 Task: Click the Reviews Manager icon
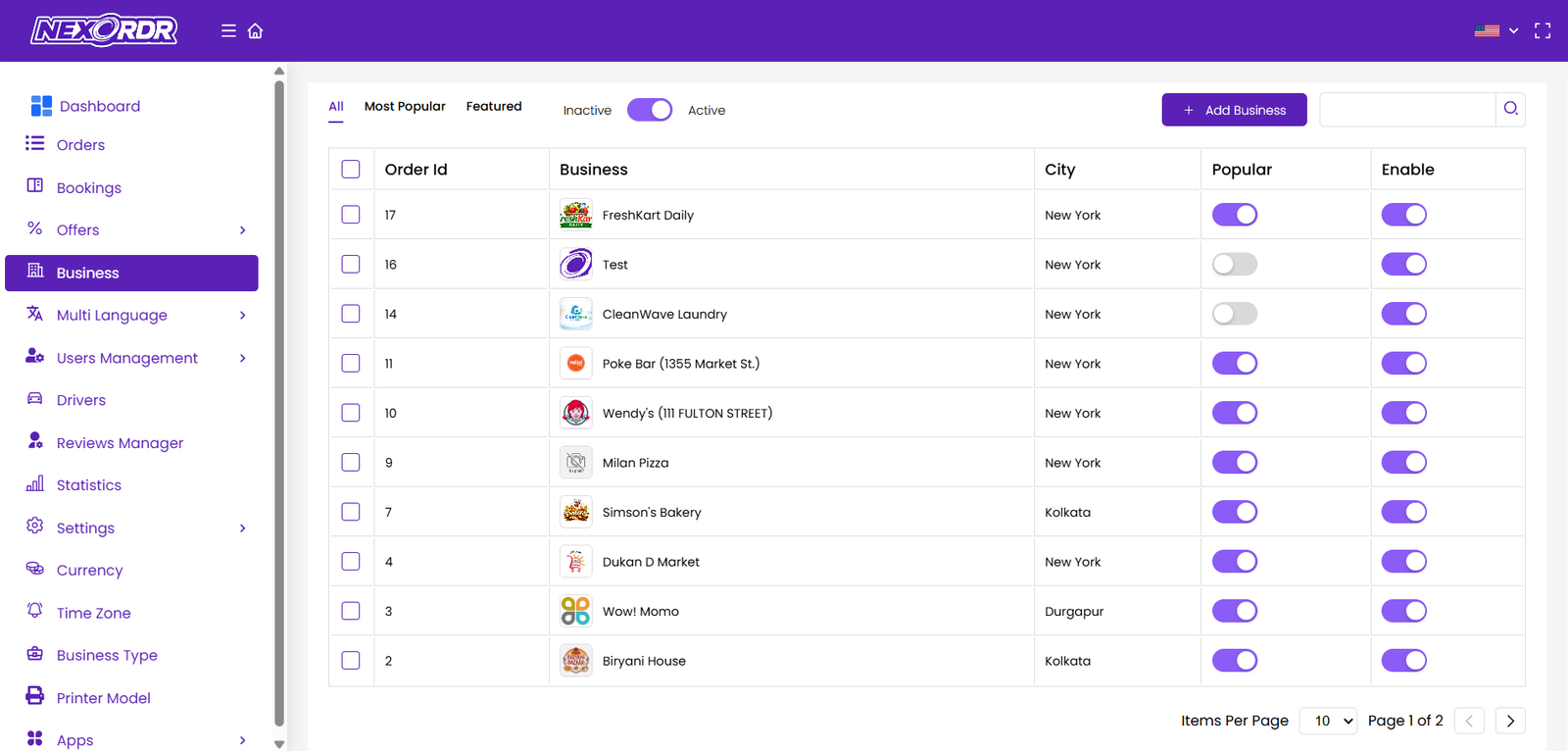click(35, 440)
